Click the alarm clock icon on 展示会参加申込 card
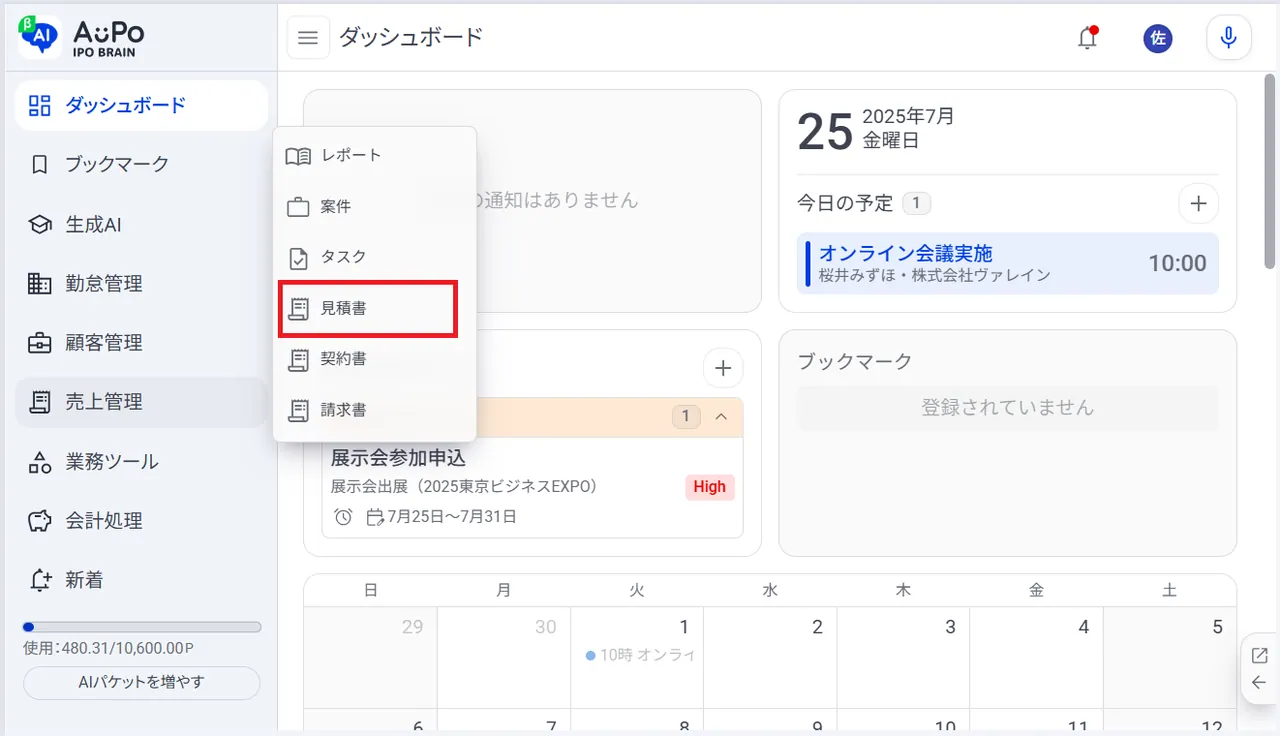 click(343, 517)
